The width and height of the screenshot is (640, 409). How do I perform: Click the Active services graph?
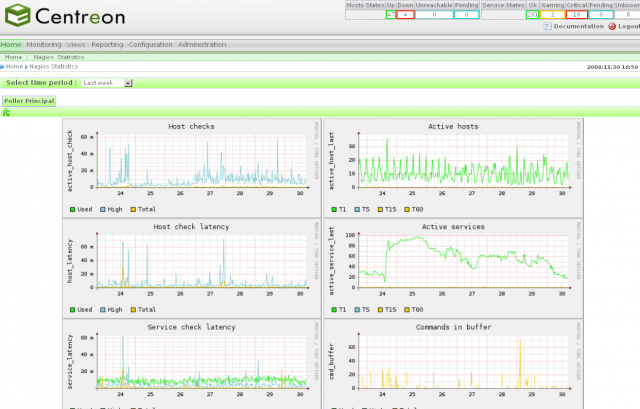[450, 262]
